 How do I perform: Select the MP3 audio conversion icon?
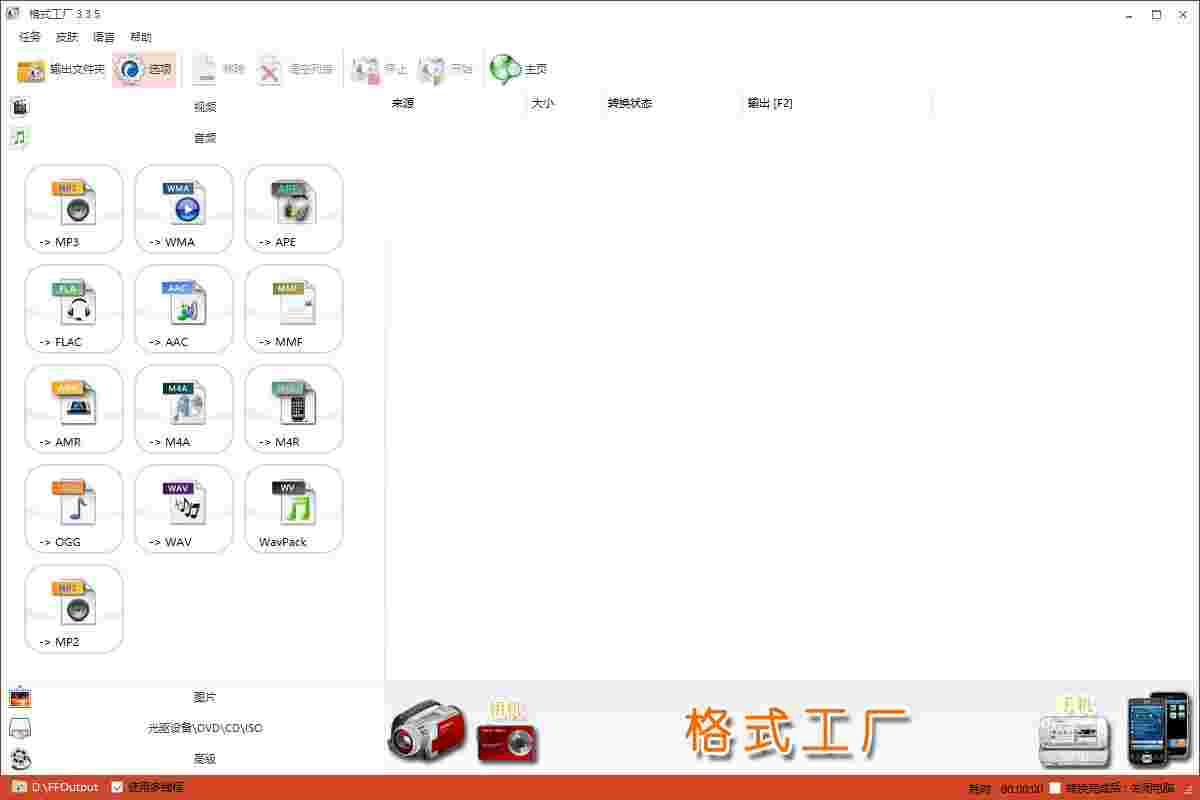73,208
